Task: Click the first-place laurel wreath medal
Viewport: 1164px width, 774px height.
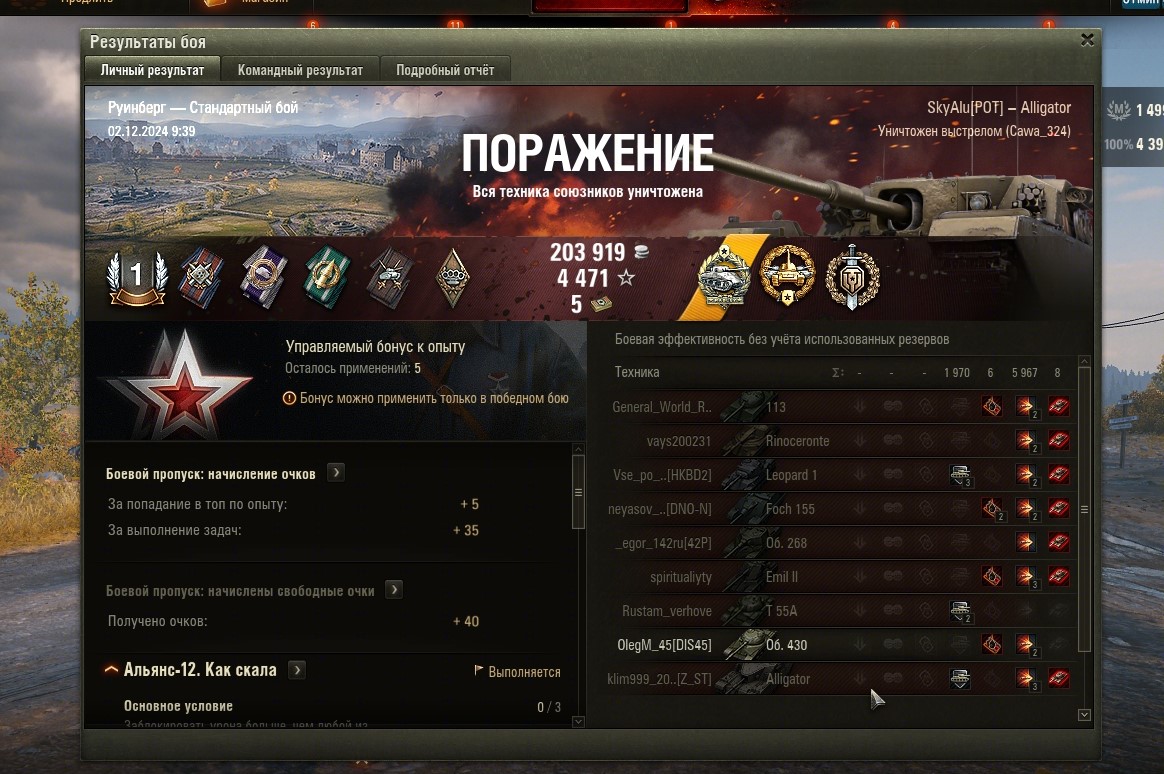Action: (x=137, y=278)
